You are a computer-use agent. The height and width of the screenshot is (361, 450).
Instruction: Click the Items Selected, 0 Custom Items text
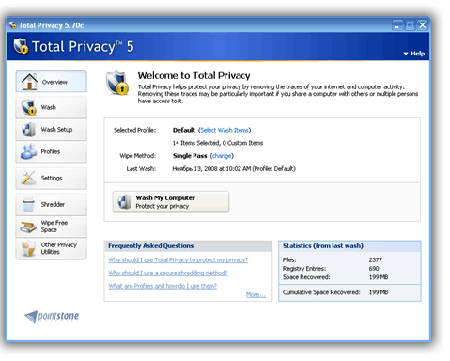click(218, 143)
